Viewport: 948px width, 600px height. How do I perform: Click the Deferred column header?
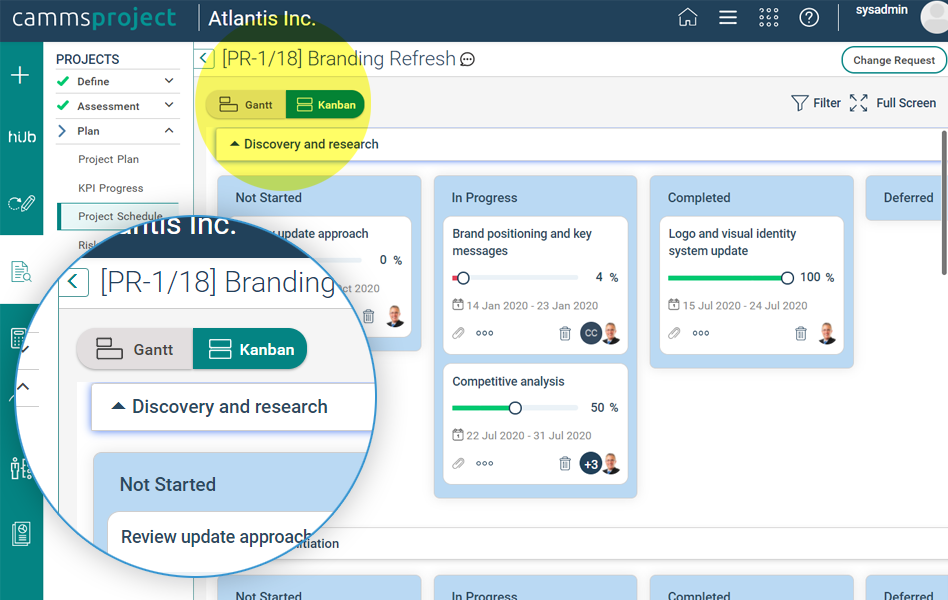(908, 198)
